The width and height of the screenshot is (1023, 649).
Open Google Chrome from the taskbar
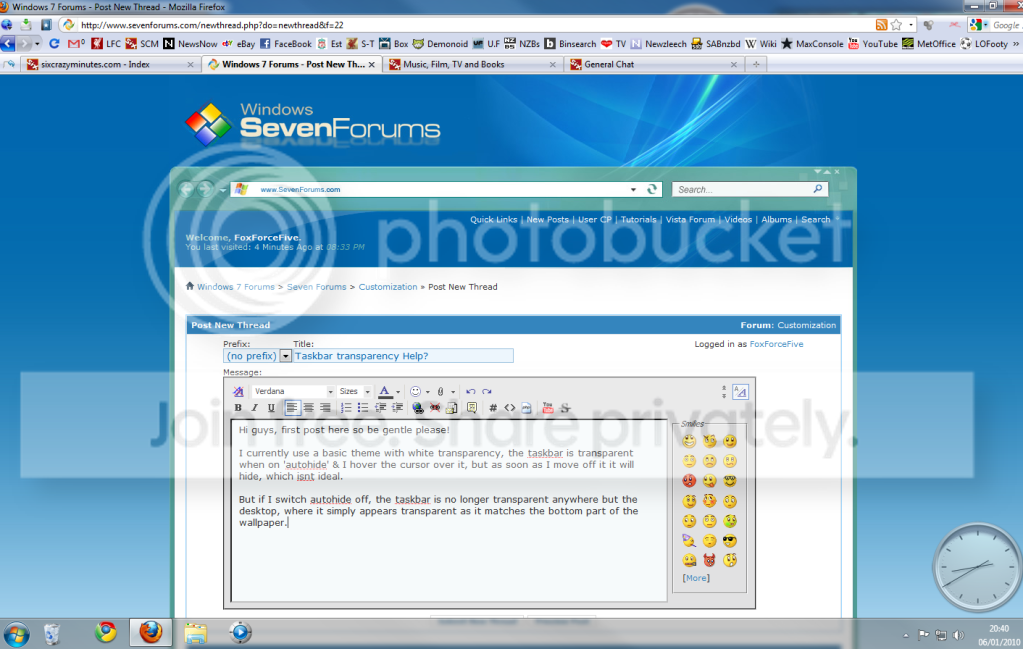click(x=106, y=632)
